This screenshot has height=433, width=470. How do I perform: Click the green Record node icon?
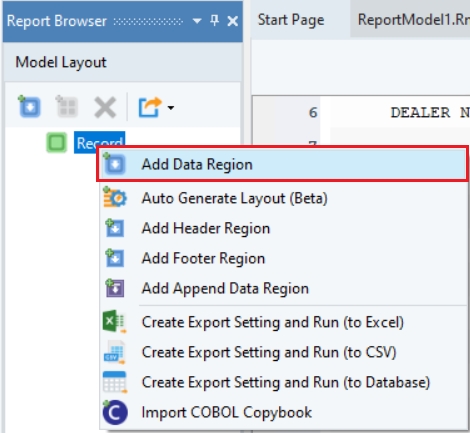(56, 143)
